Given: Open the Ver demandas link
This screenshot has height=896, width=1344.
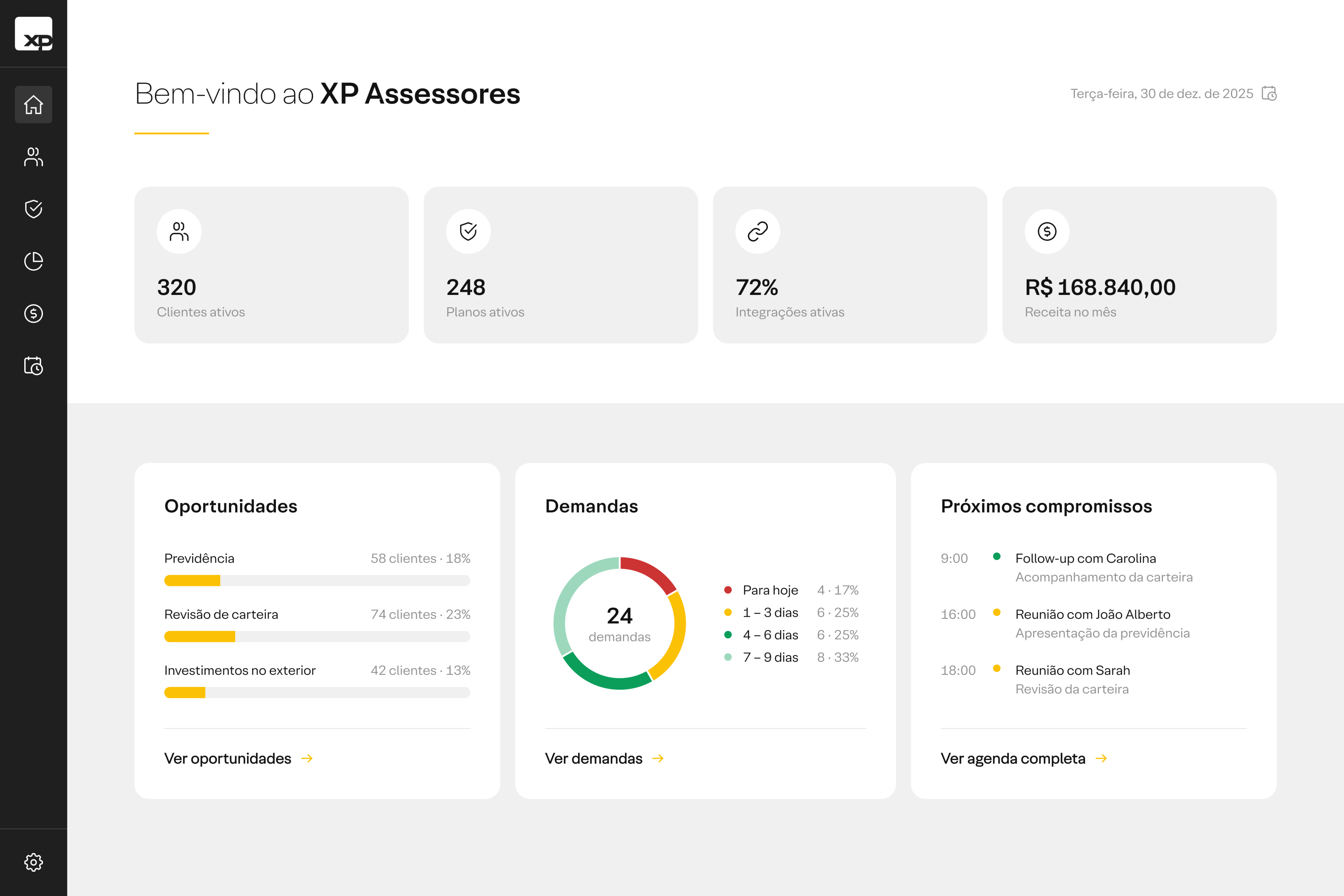Looking at the screenshot, I should 594,758.
